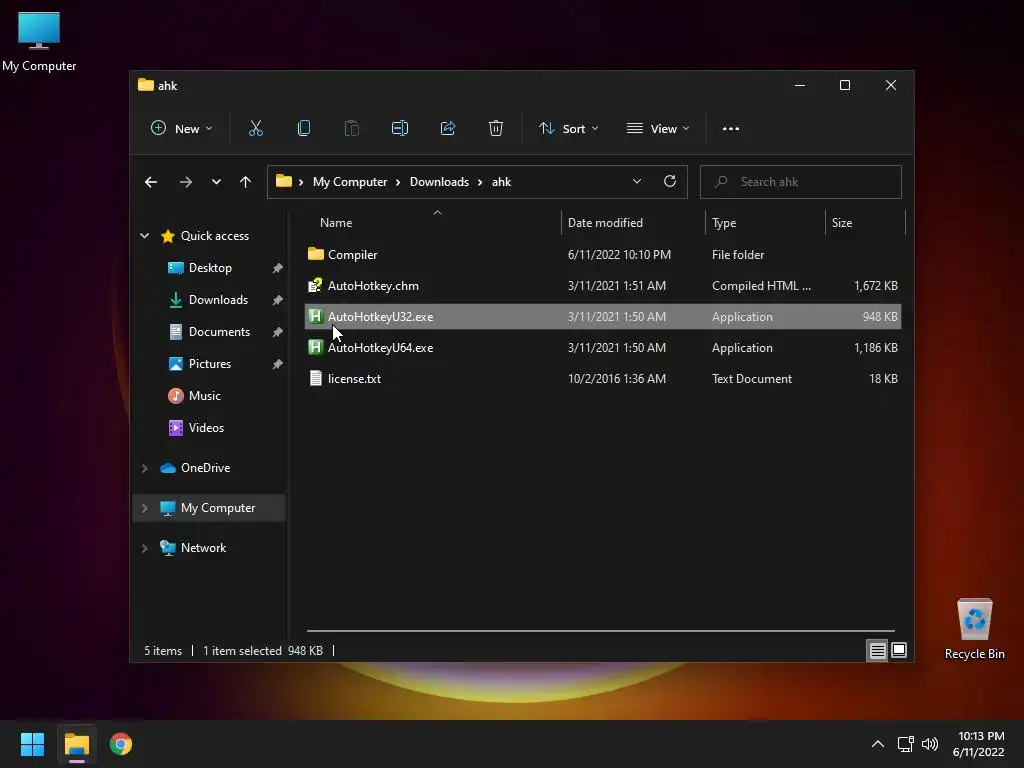The width and height of the screenshot is (1024, 768).
Task: Click the 1,186 KB size cell
Action: (875, 348)
